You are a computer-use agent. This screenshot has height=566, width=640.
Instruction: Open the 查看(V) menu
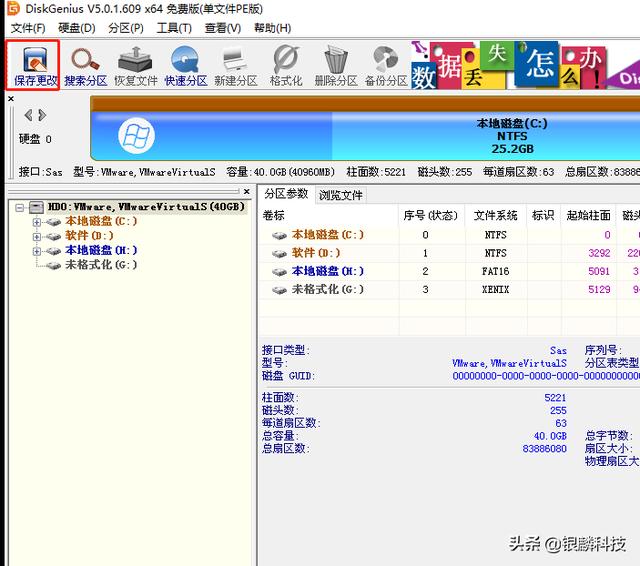point(222,28)
